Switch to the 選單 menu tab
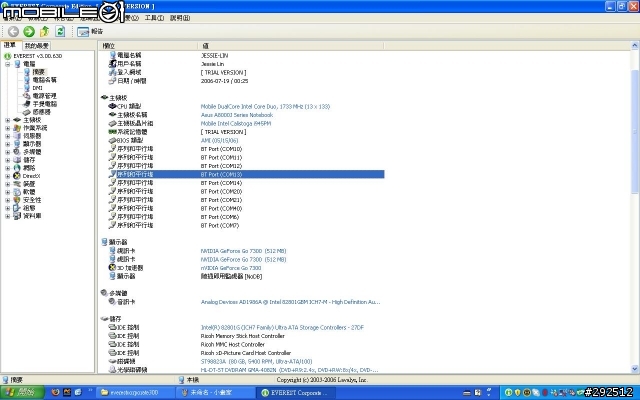 (x=9, y=45)
